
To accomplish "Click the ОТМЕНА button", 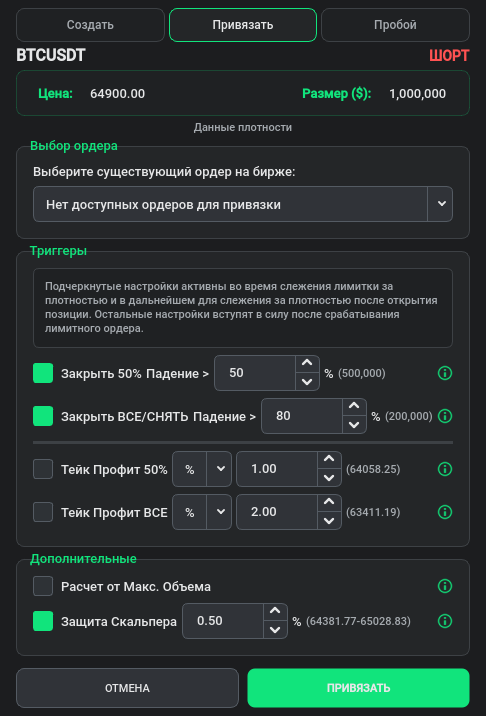I will point(127,688).
